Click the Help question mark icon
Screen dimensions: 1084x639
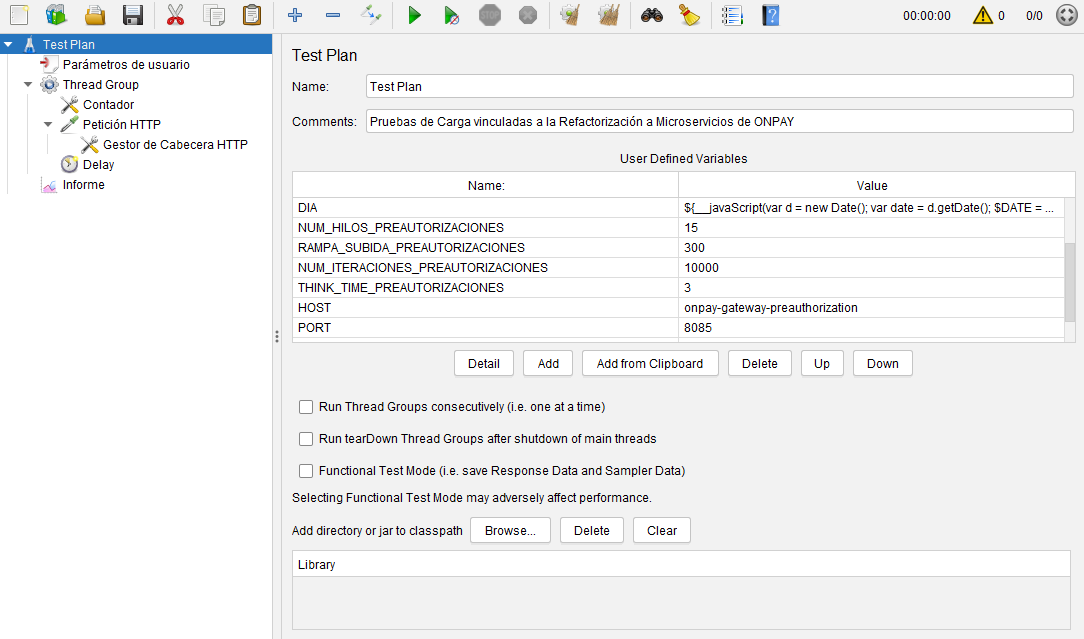pos(770,15)
